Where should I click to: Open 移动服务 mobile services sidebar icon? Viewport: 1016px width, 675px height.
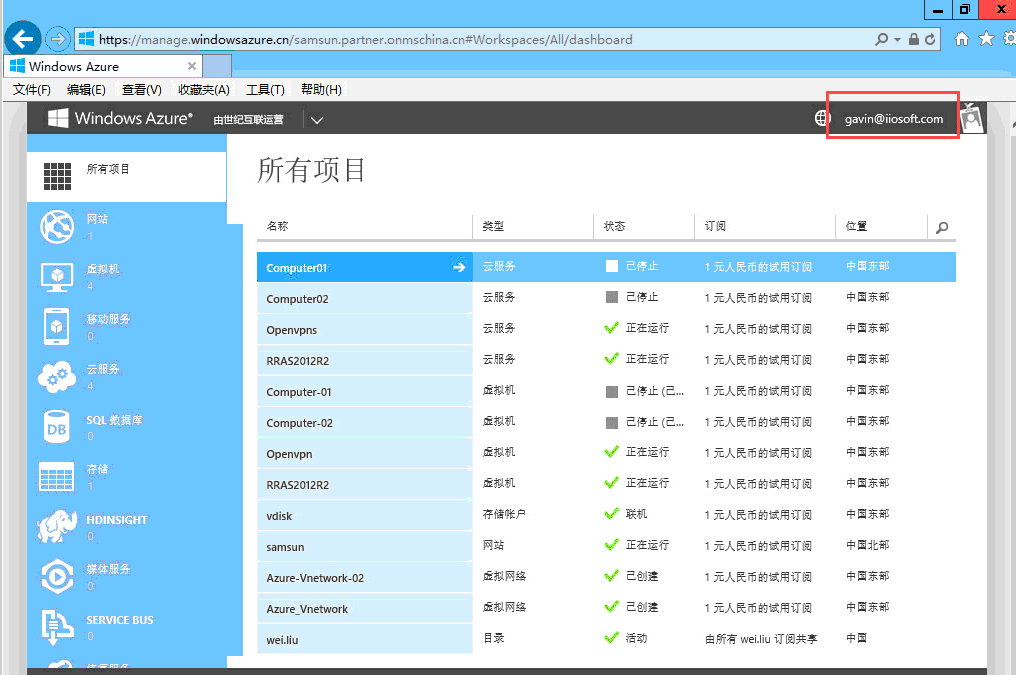click(x=57, y=326)
